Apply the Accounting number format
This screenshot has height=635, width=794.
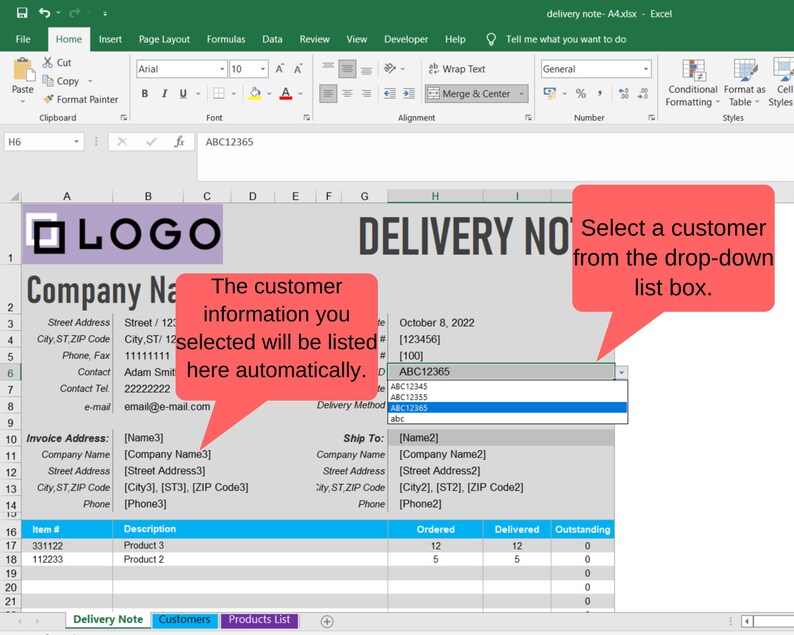[x=549, y=93]
